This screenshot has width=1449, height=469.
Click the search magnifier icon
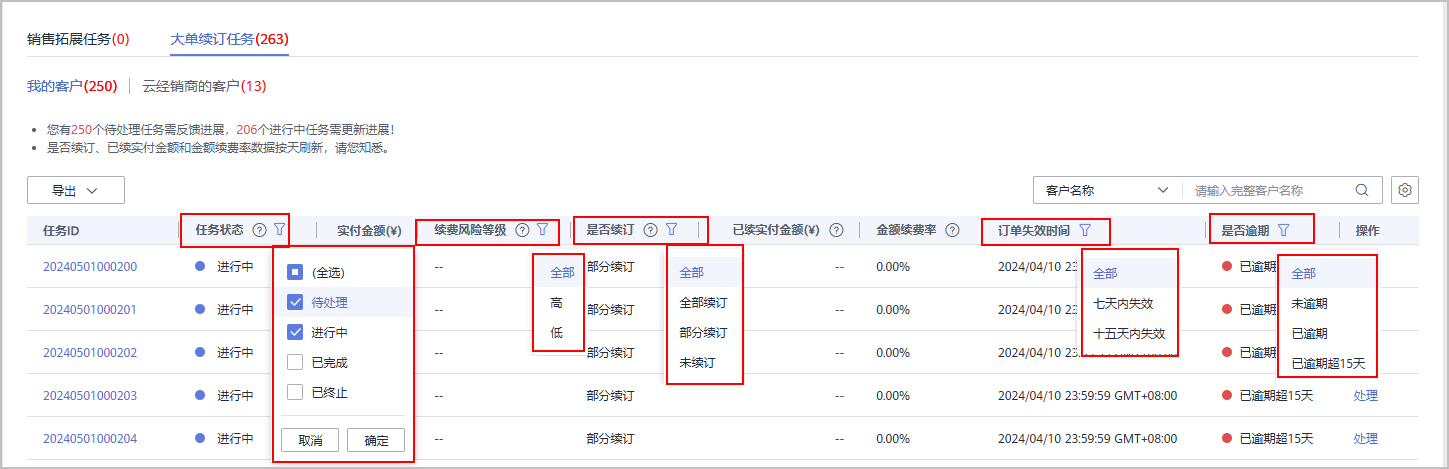[1362, 190]
